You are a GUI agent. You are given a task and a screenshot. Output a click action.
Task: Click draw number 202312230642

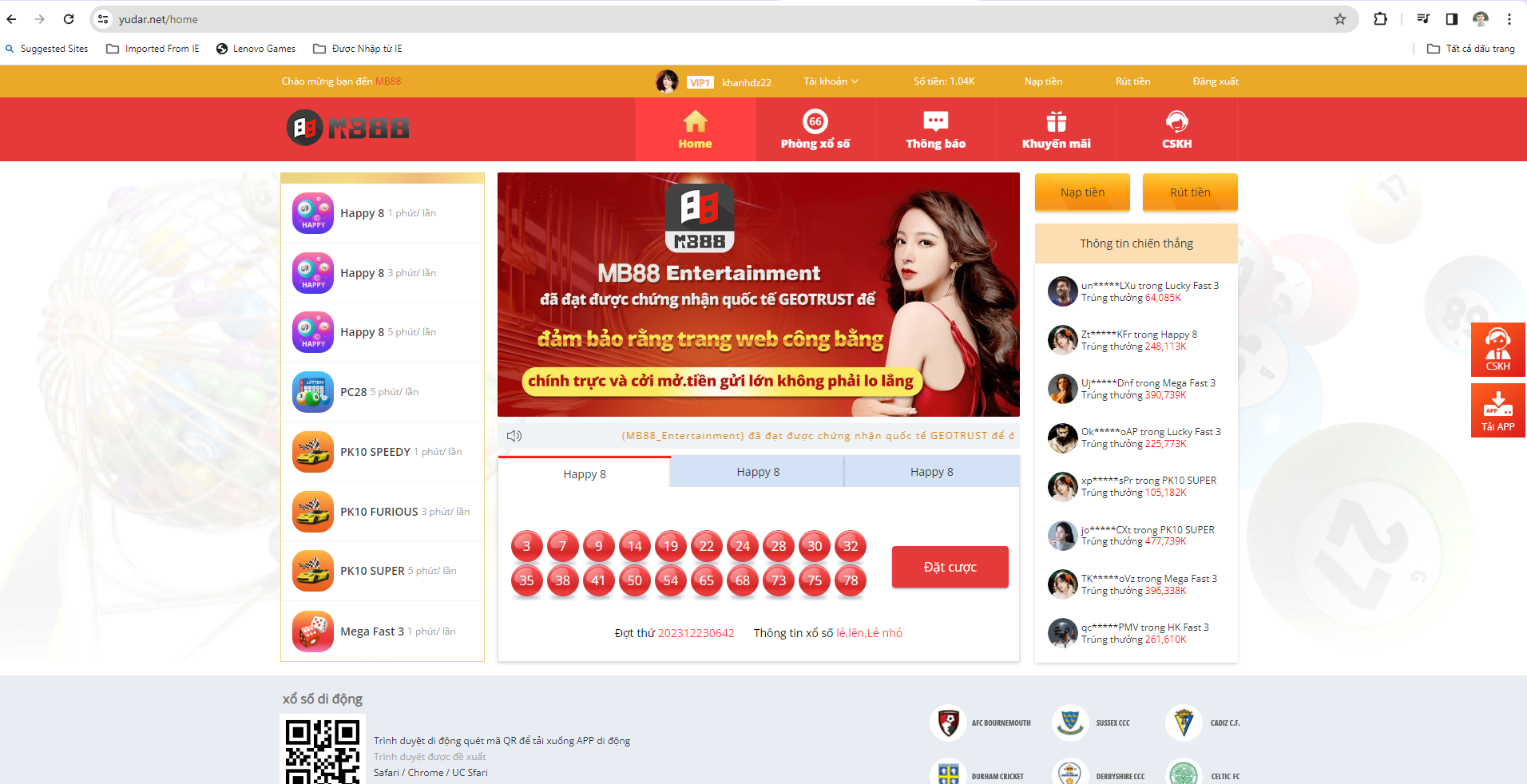(x=696, y=633)
